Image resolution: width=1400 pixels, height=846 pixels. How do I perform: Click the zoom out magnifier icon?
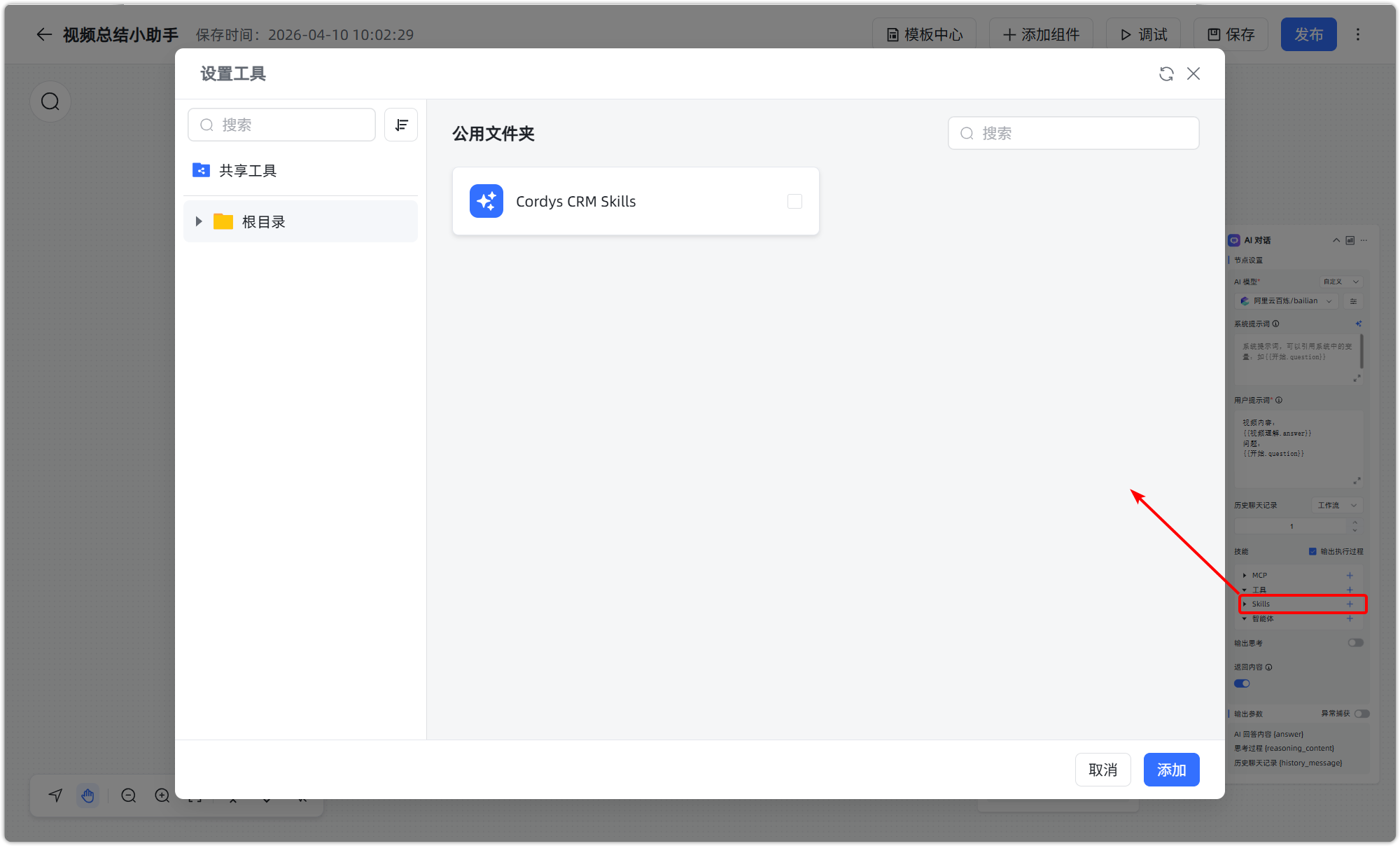pos(128,796)
